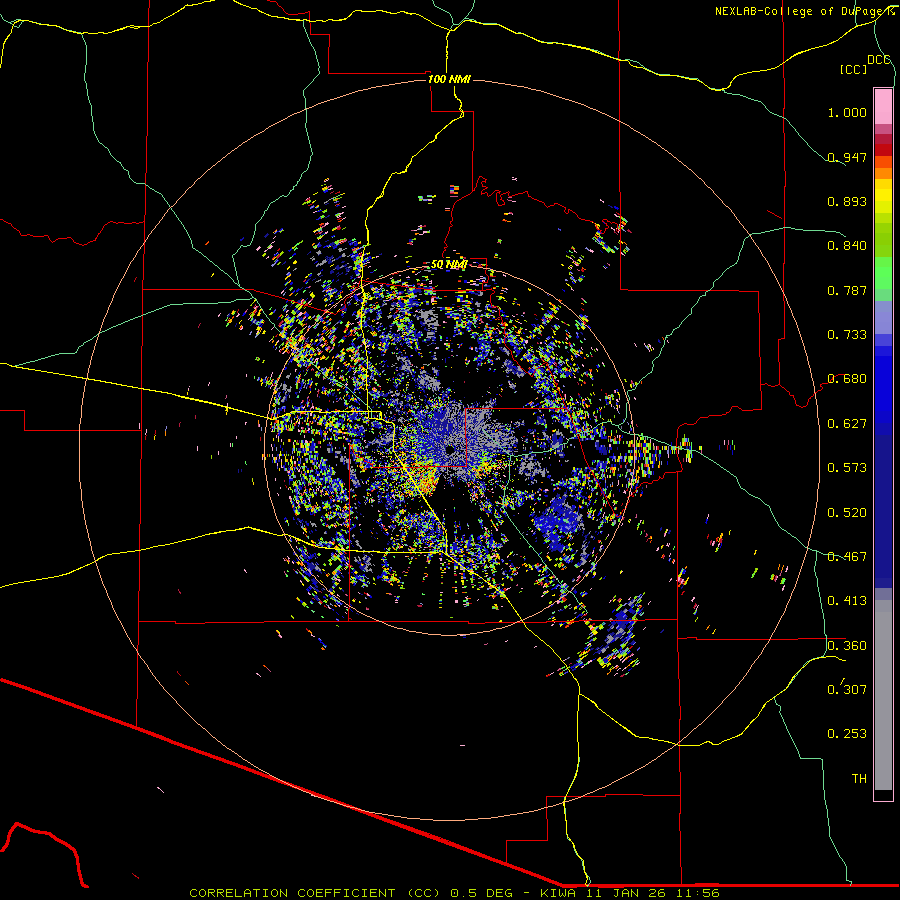Pick the red segment of the color bar
This screenshot has height=900, width=900.
tap(883, 149)
